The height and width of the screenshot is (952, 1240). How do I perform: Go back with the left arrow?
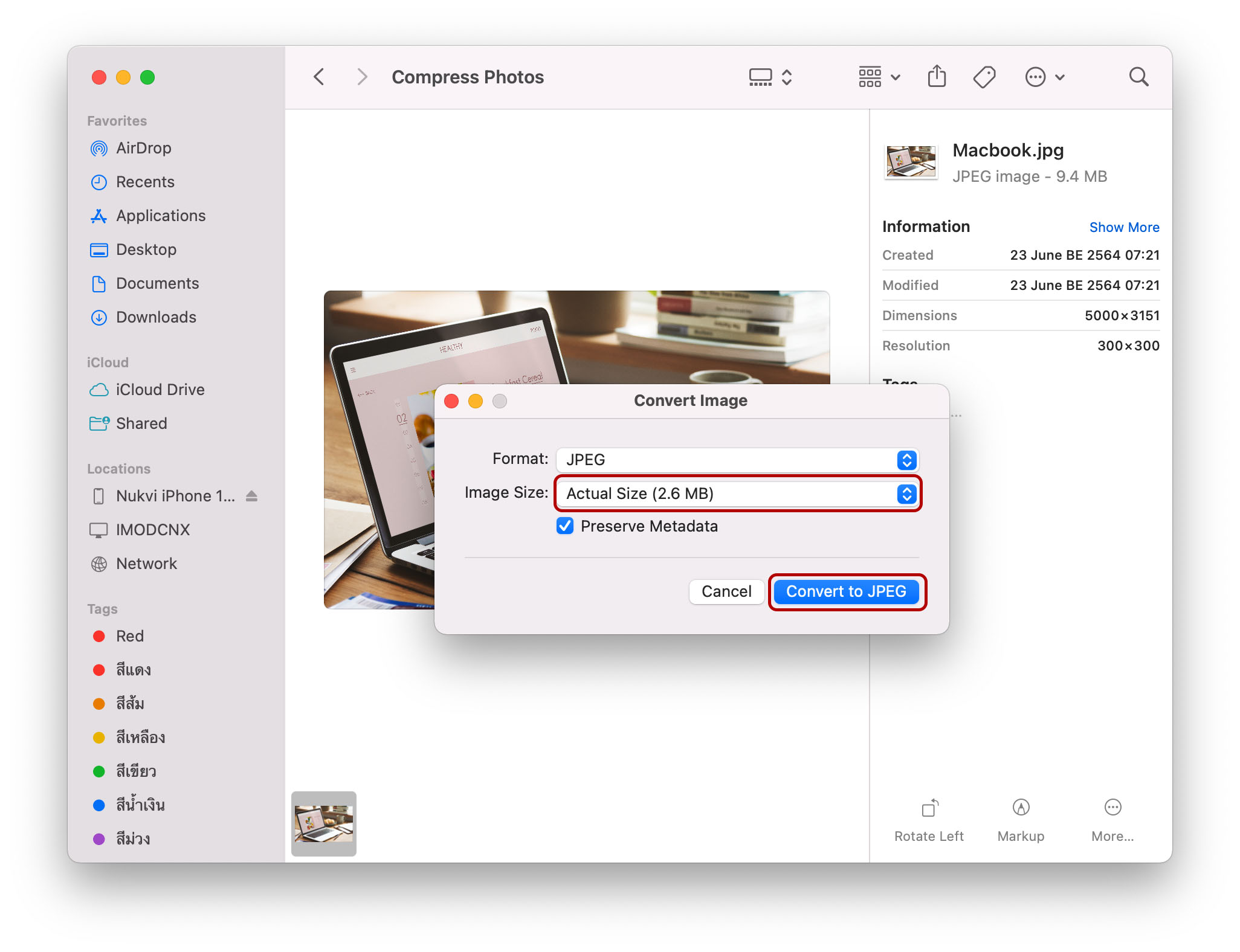pos(320,77)
